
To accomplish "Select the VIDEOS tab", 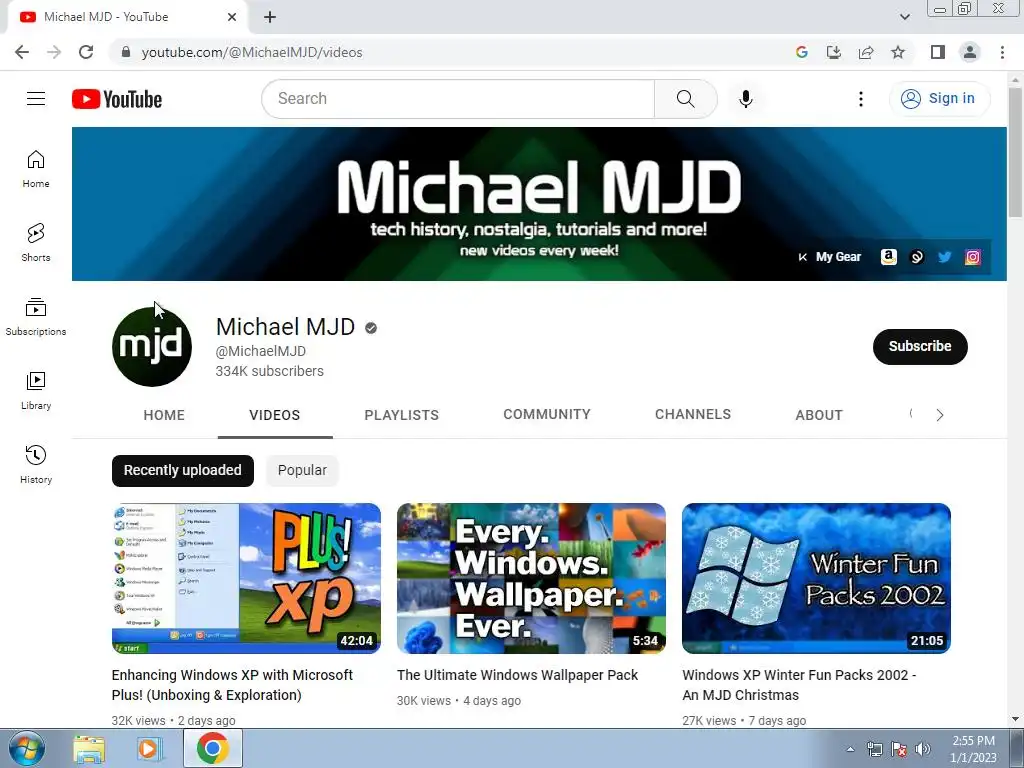I will coord(275,415).
